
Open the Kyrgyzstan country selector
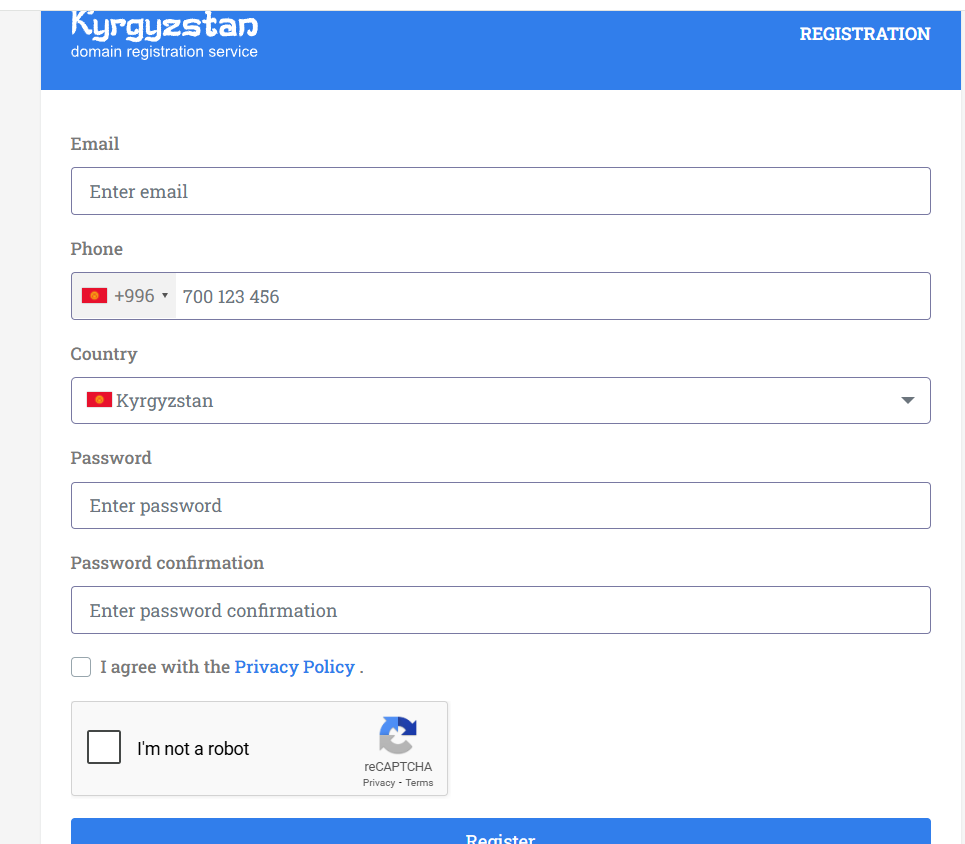[500, 400]
